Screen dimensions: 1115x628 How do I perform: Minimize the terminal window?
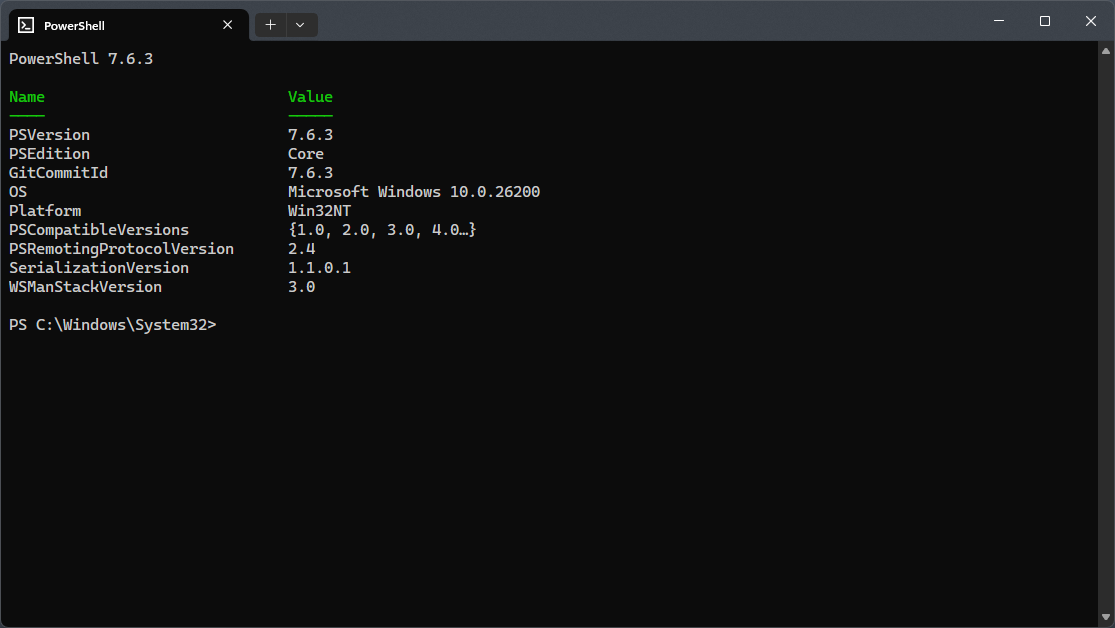click(999, 21)
